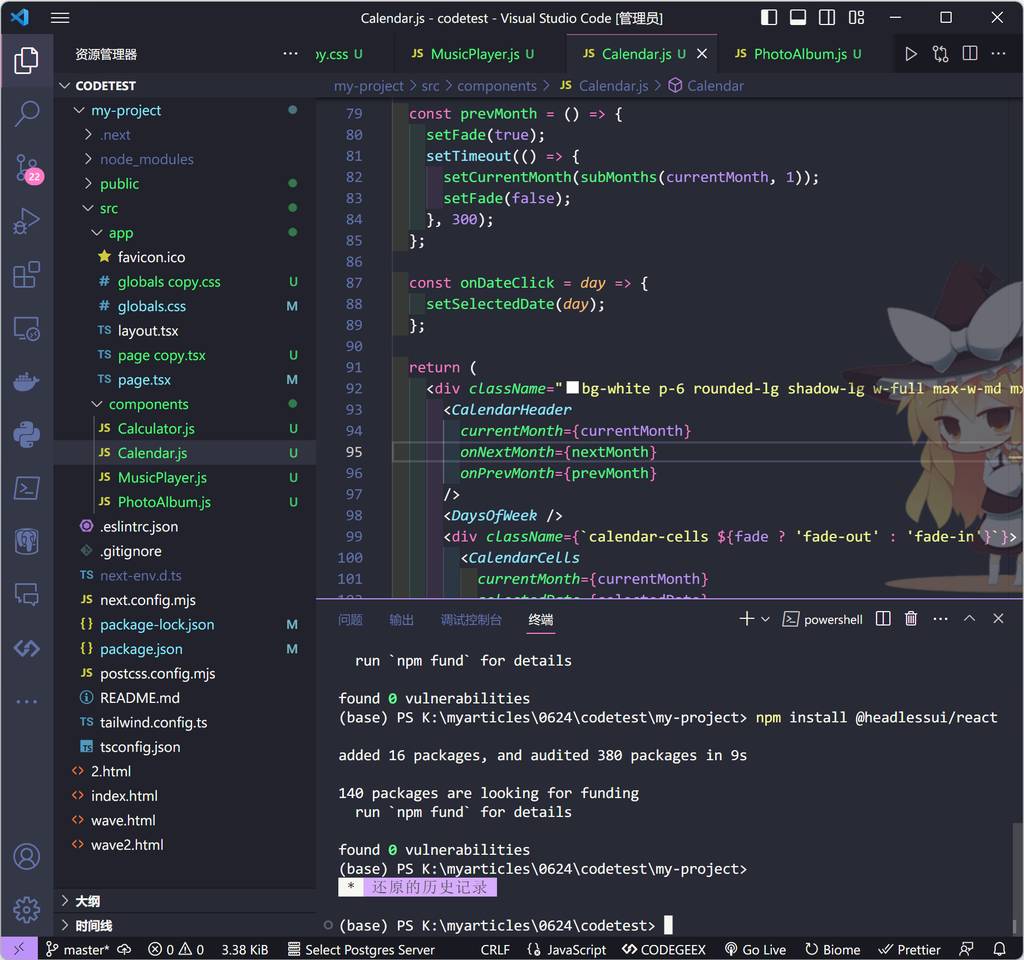
Task: Toggle primary side bar layout button
Action: (x=769, y=18)
